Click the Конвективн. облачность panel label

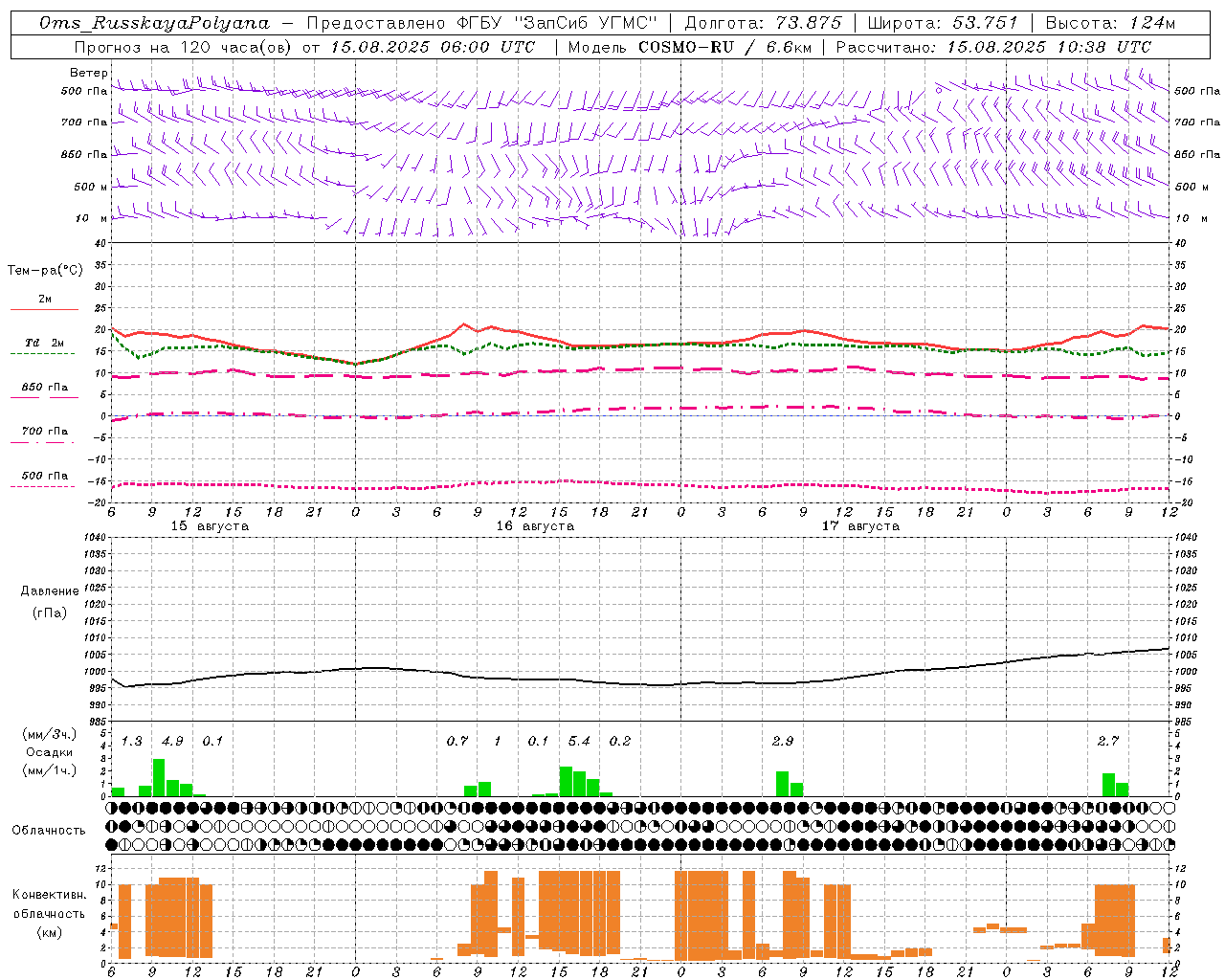(x=49, y=904)
